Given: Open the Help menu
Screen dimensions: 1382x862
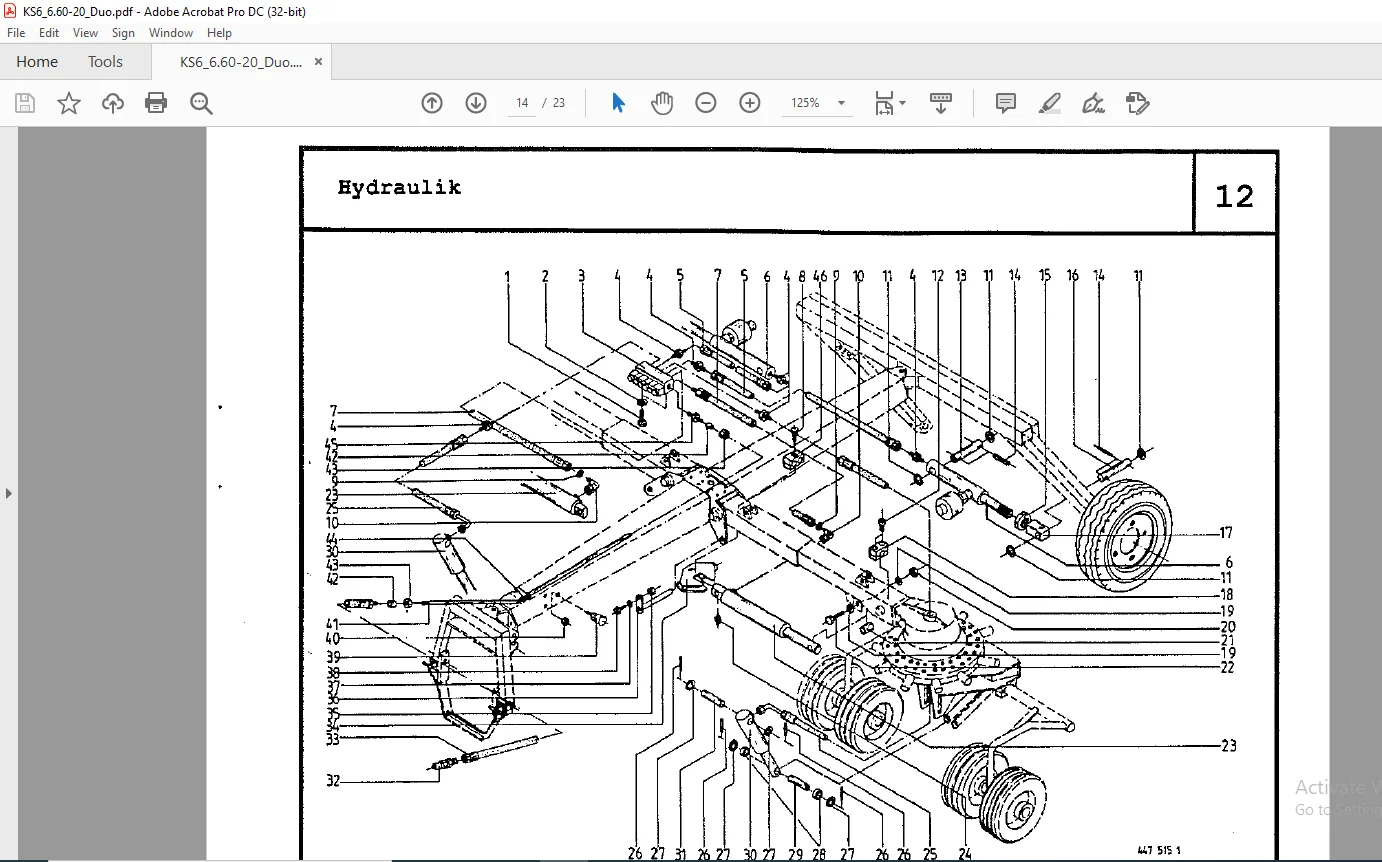Looking at the screenshot, I should [x=219, y=33].
